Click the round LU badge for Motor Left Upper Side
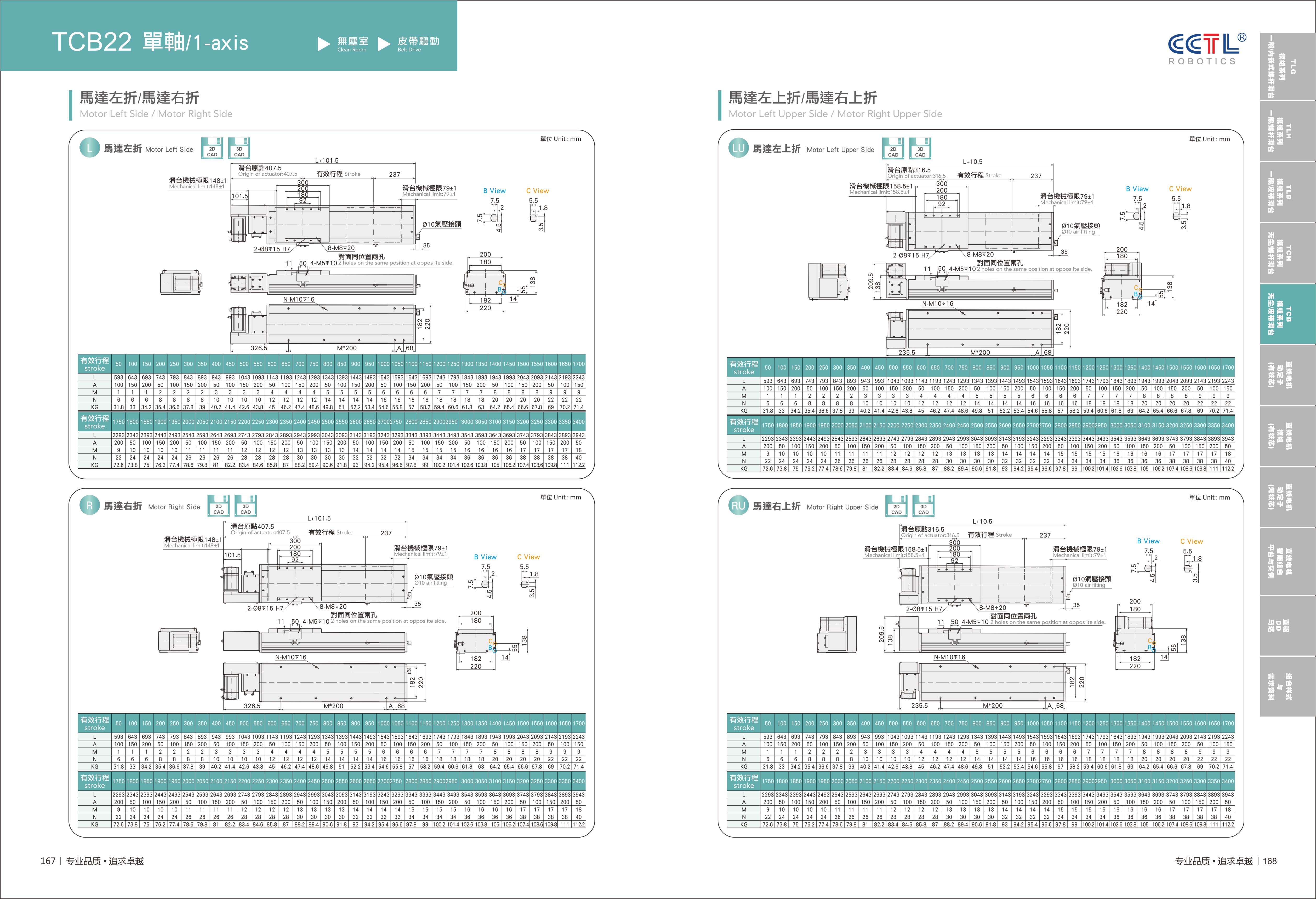The height and width of the screenshot is (899, 1316). (738, 148)
